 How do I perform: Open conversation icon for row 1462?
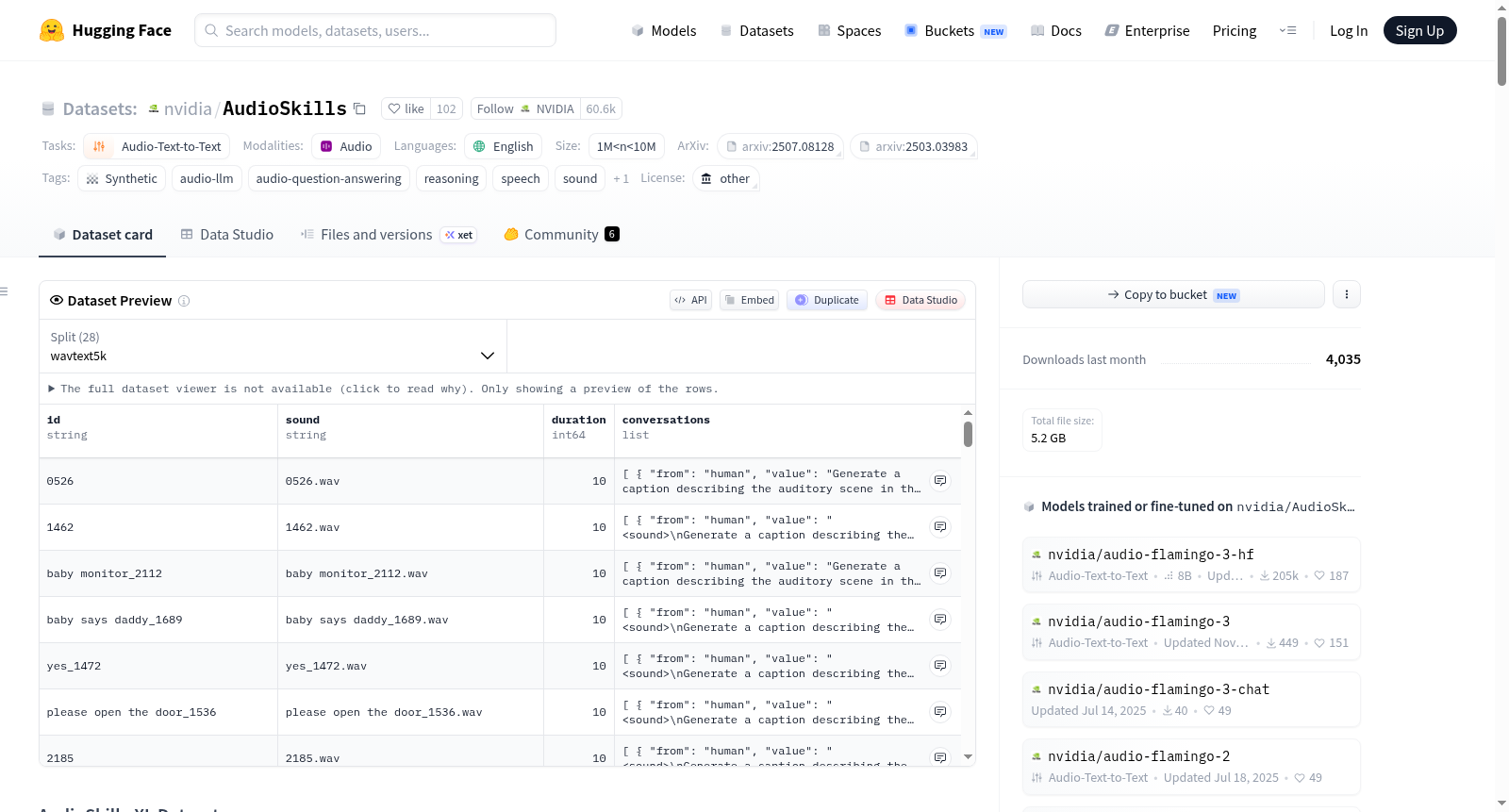(x=940, y=527)
